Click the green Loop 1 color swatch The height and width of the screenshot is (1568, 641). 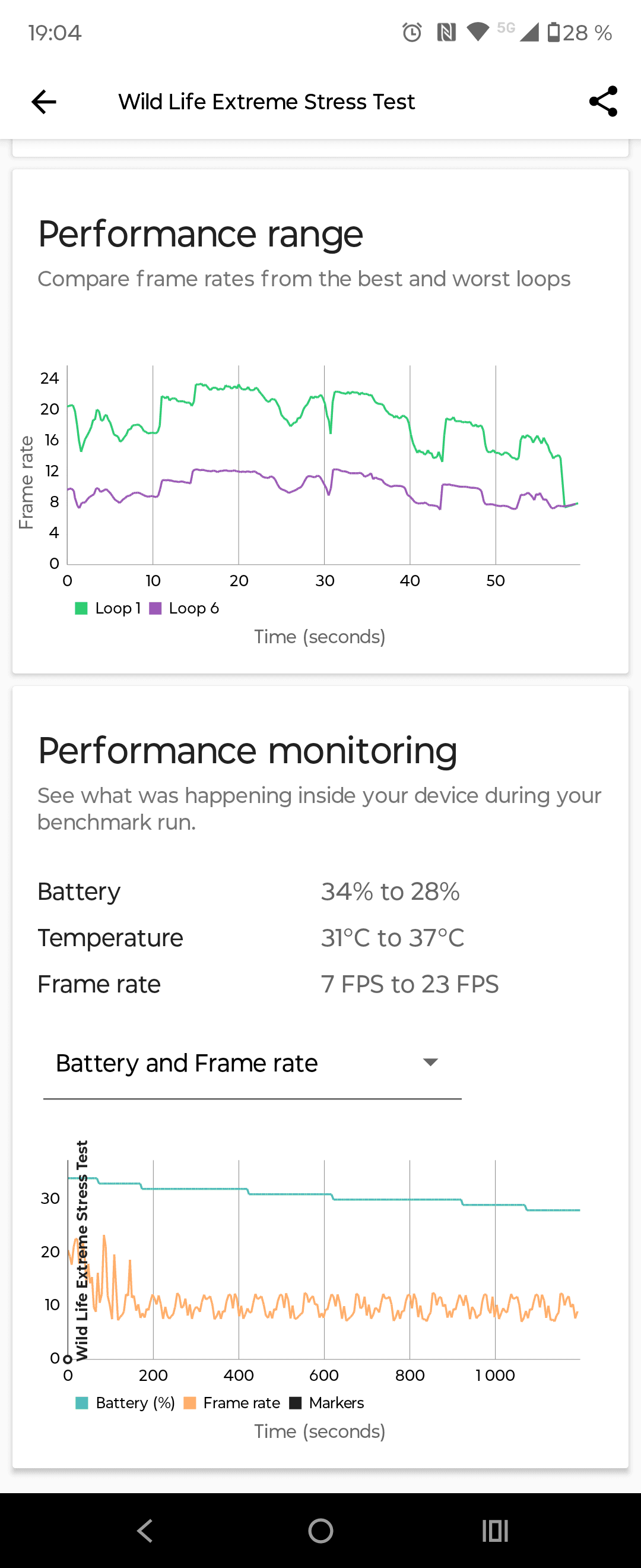[81, 608]
